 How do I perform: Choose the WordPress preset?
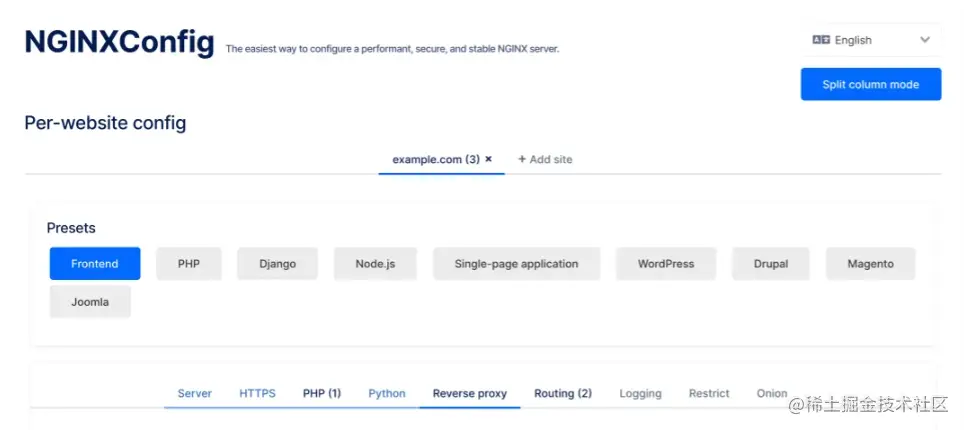[665, 264]
